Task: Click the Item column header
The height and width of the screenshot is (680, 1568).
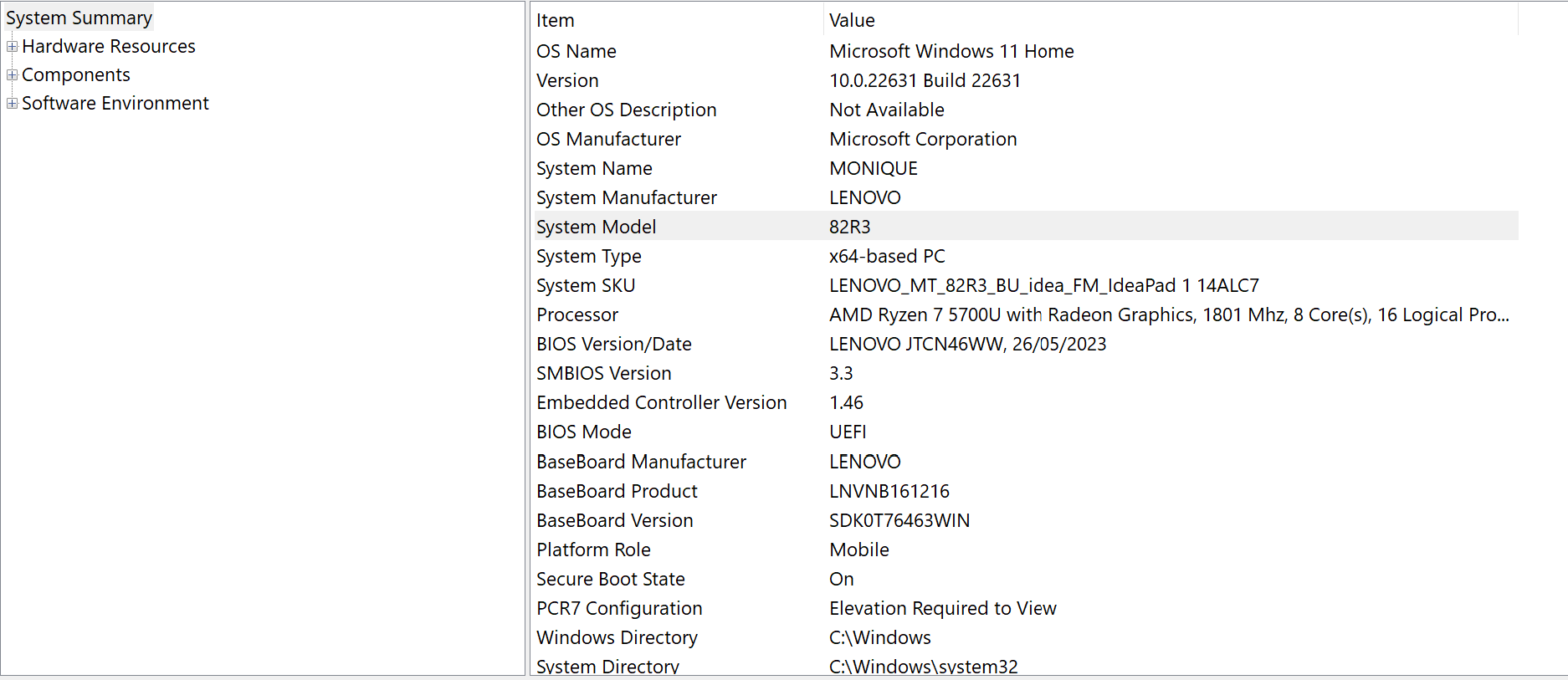Action: [x=556, y=20]
